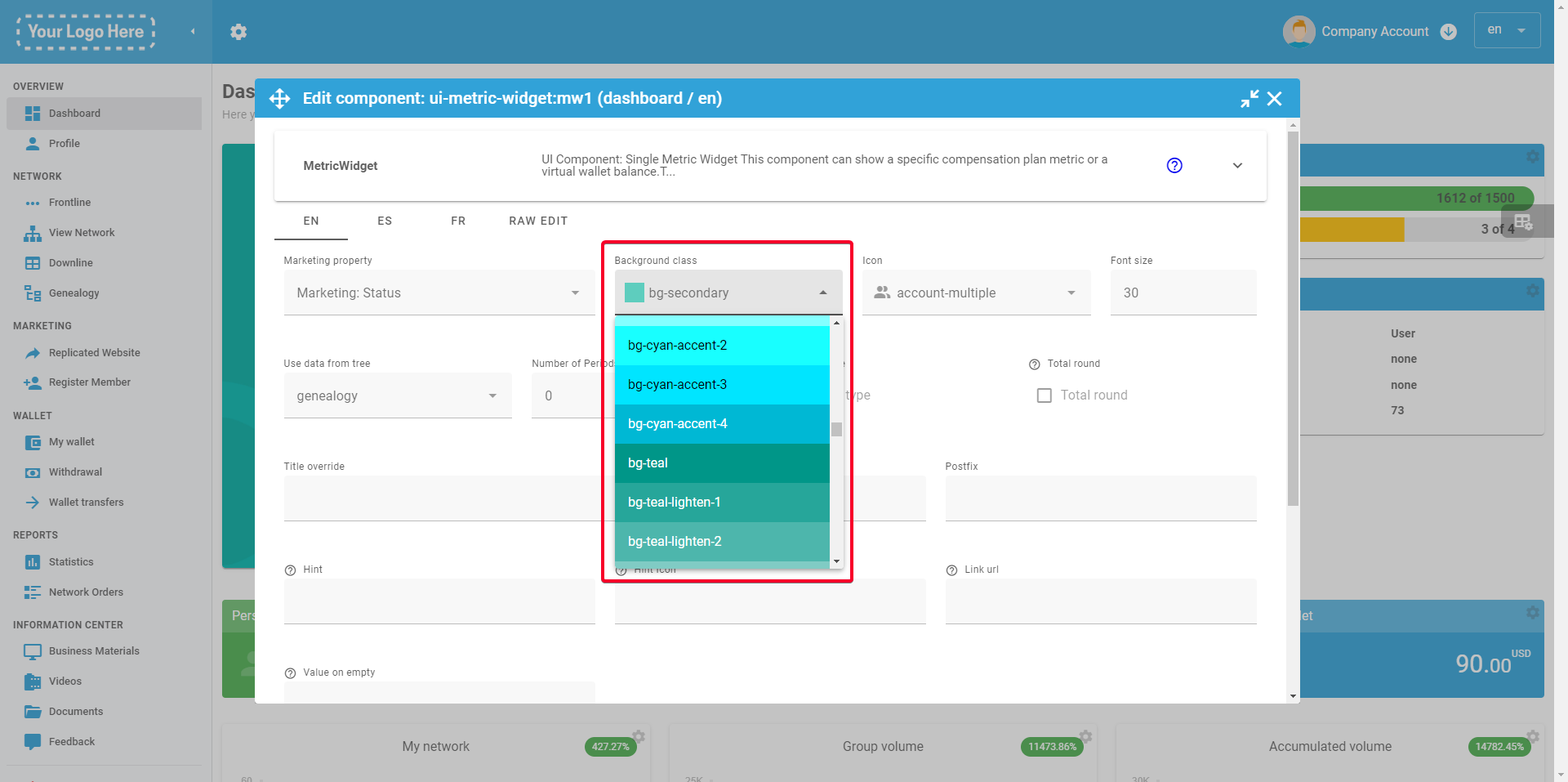Click the Hint help icon
The height and width of the screenshot is (782, 1568).
[290, 570]
